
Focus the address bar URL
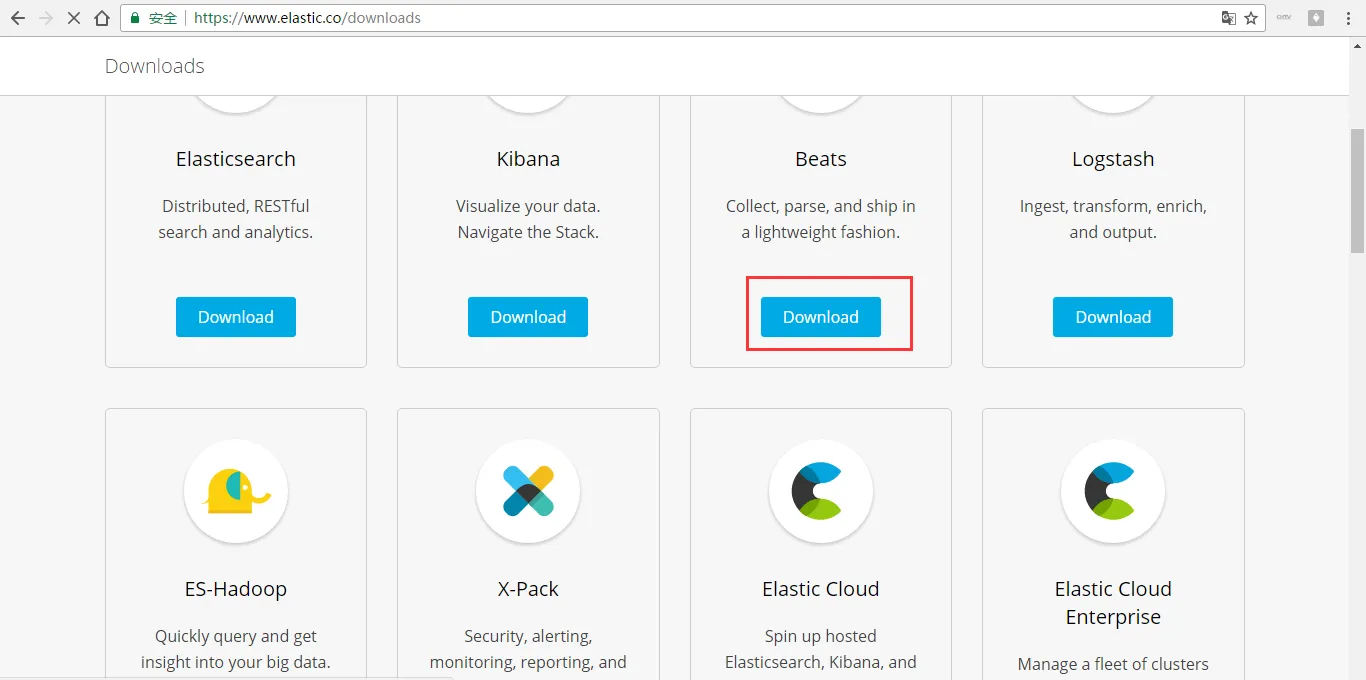(x=600, y=18)
